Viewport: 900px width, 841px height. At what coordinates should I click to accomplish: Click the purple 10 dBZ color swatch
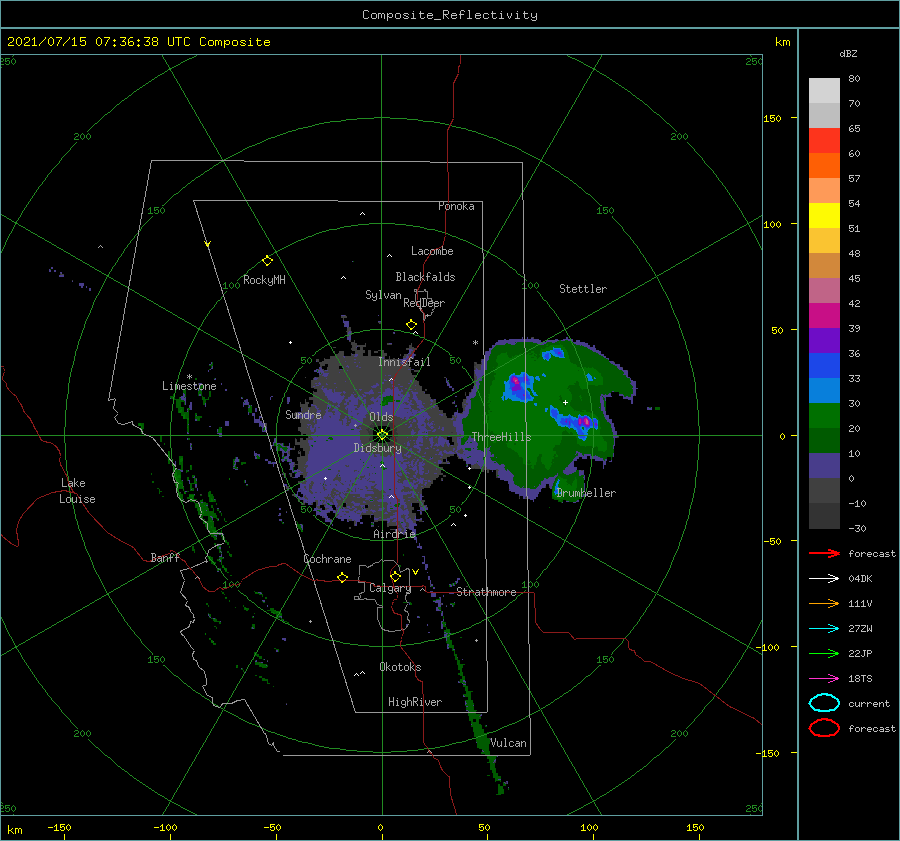click(824, 465)
